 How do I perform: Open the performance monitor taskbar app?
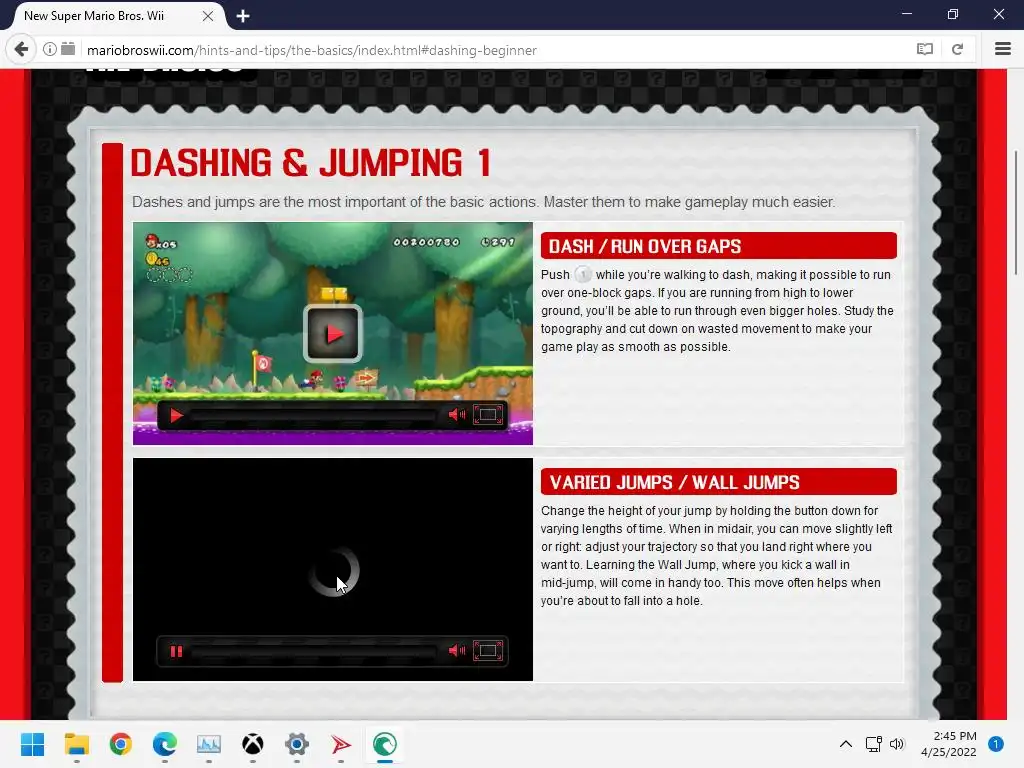pos(209,744)
